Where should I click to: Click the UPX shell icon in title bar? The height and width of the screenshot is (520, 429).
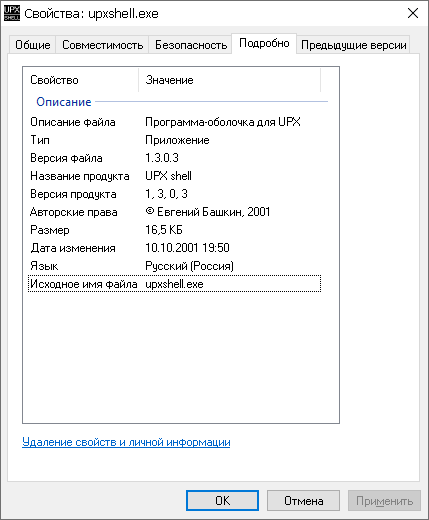(x=12, y=13)
